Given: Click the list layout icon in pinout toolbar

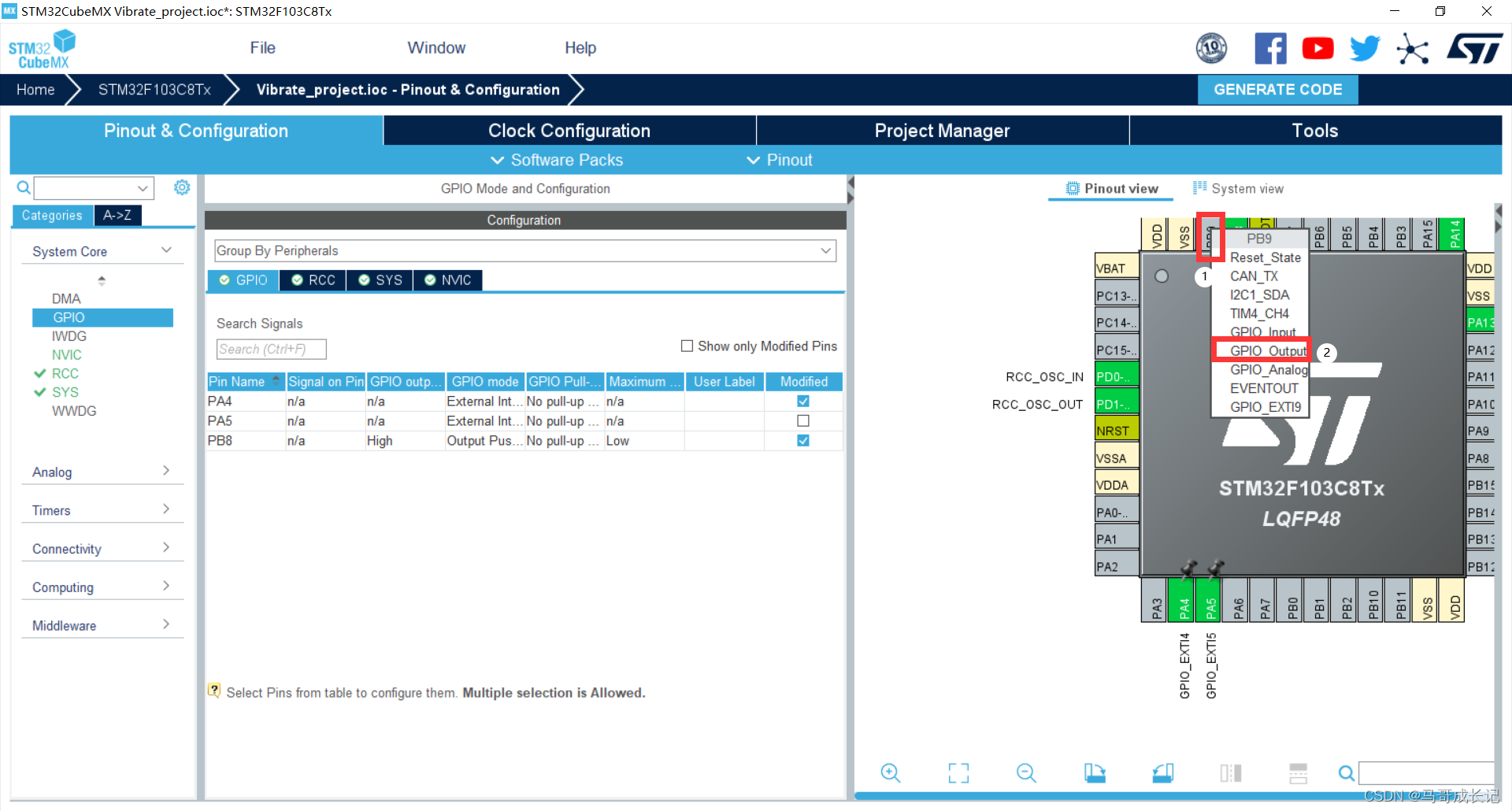Looking at the screenshot, I should 1299,773.
